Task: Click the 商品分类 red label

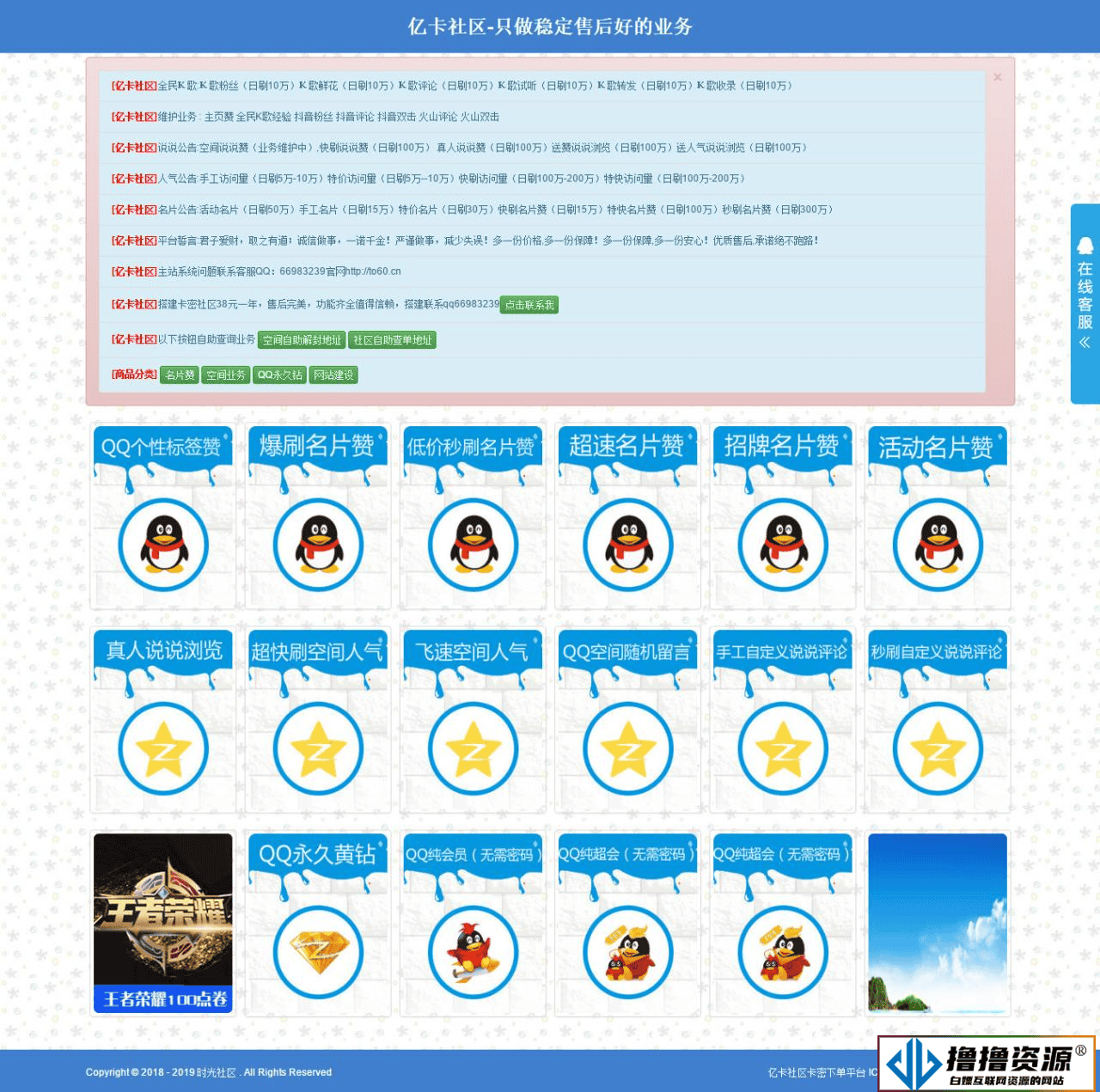Action: 134,375
